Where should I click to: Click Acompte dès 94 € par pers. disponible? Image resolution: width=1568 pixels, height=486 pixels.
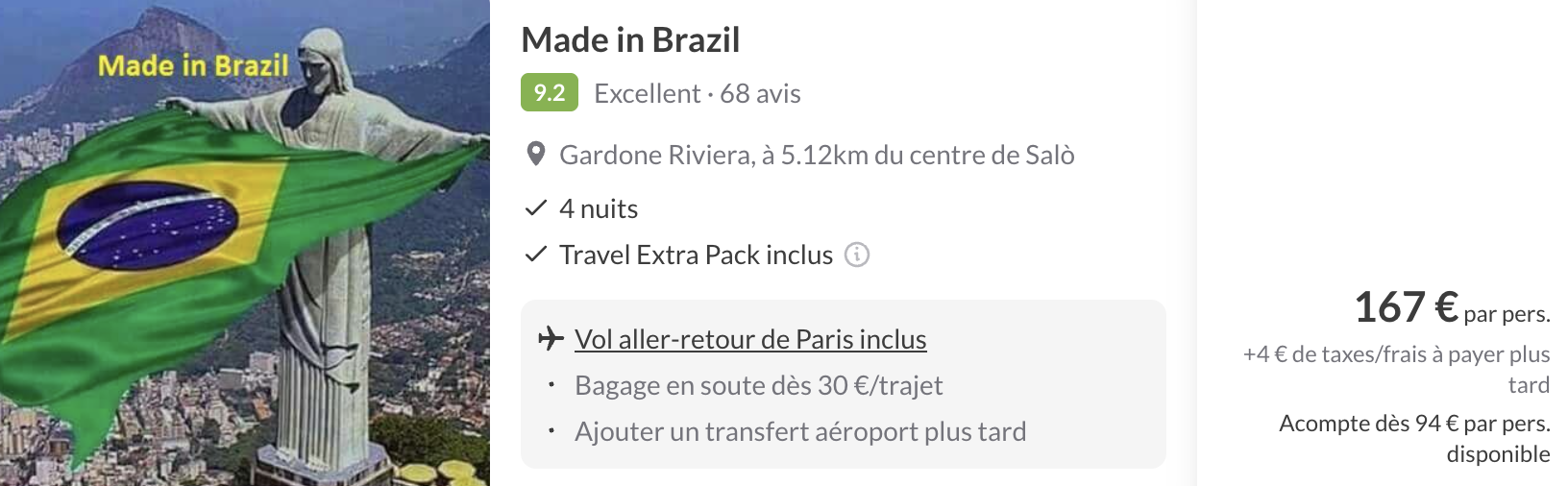coord(1414,439)
